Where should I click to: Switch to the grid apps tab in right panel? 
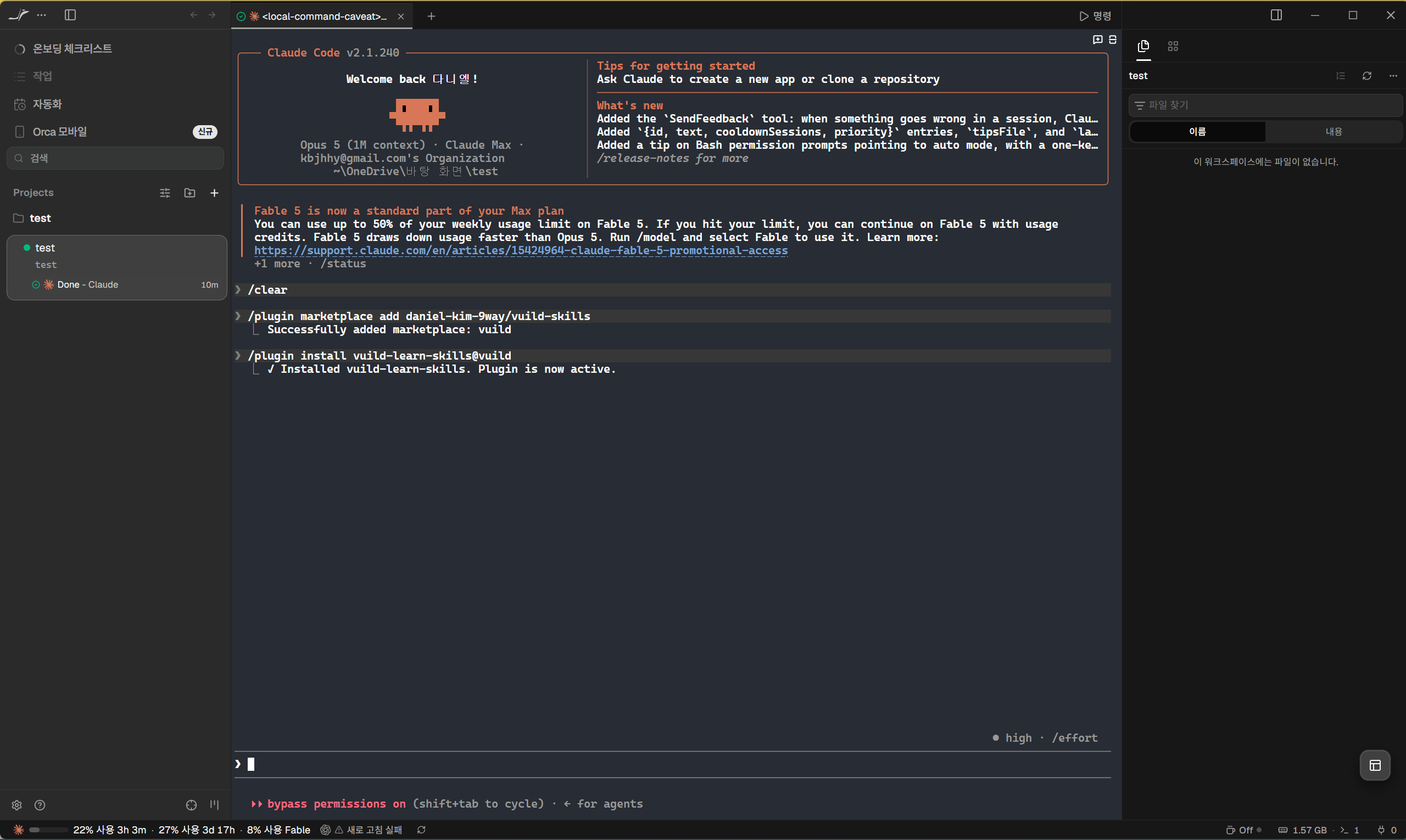(1173, 47)
